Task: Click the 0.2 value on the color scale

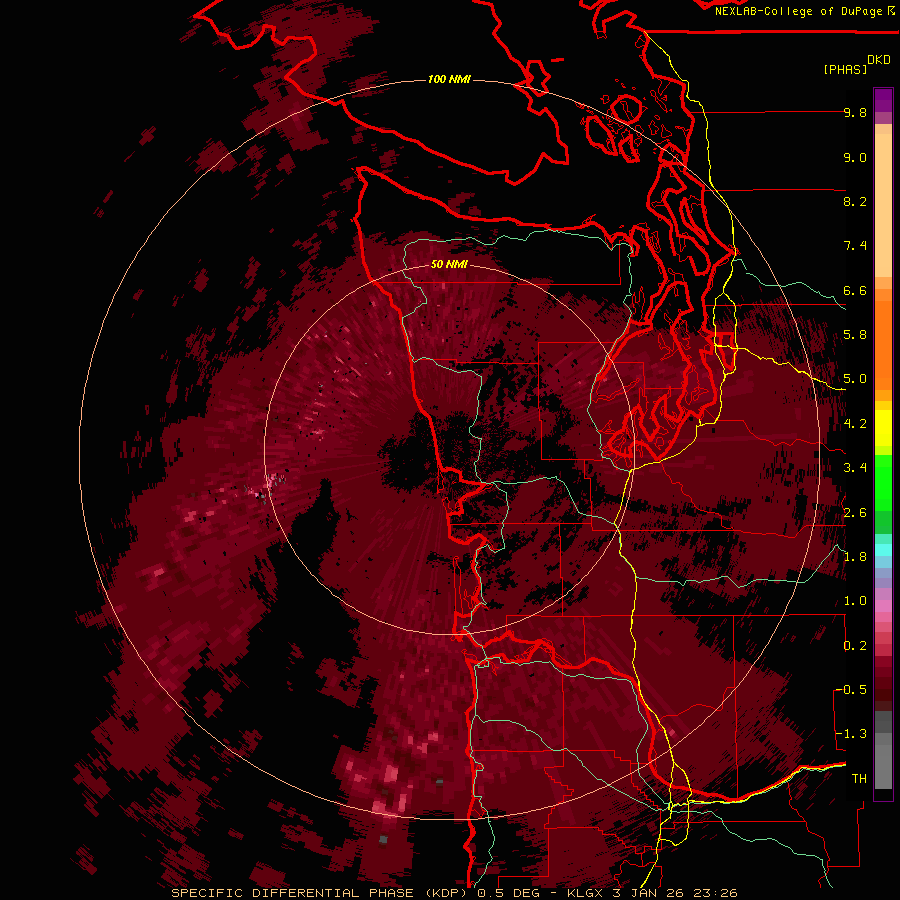Action: 855,646
